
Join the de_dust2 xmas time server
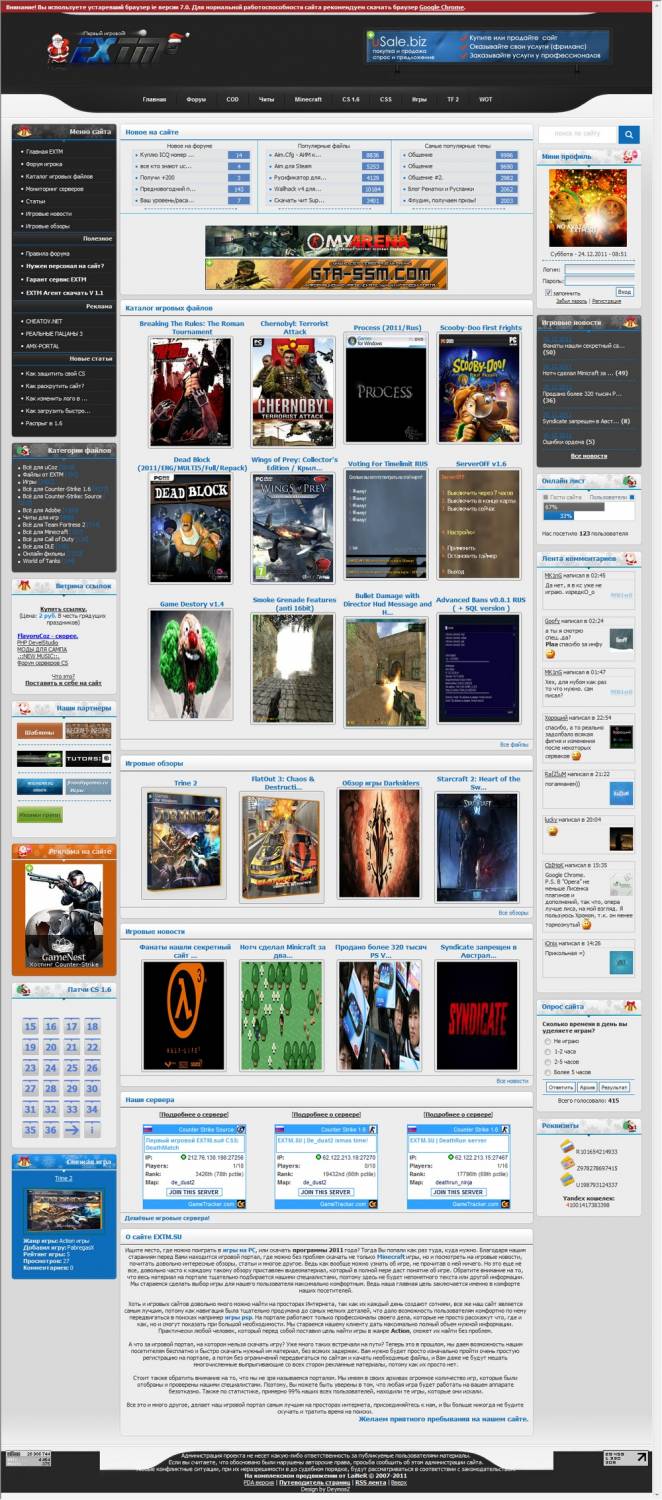click(x=325, y=1192)
